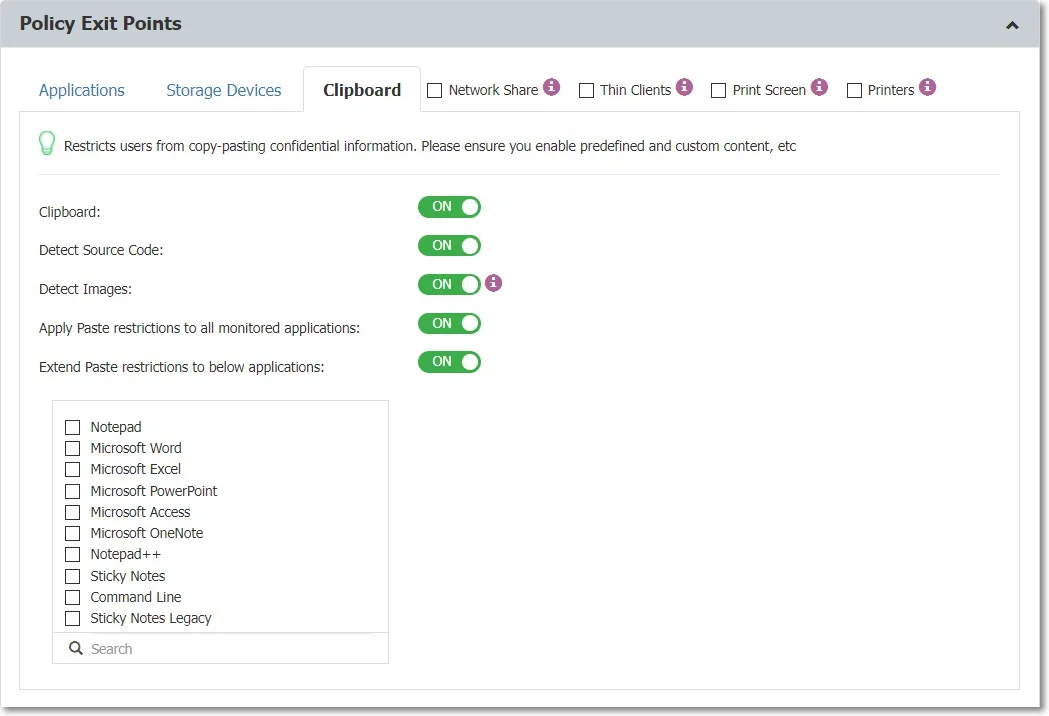Open the Storage Devices tab
1049x716 pixels.
[223, 90]
